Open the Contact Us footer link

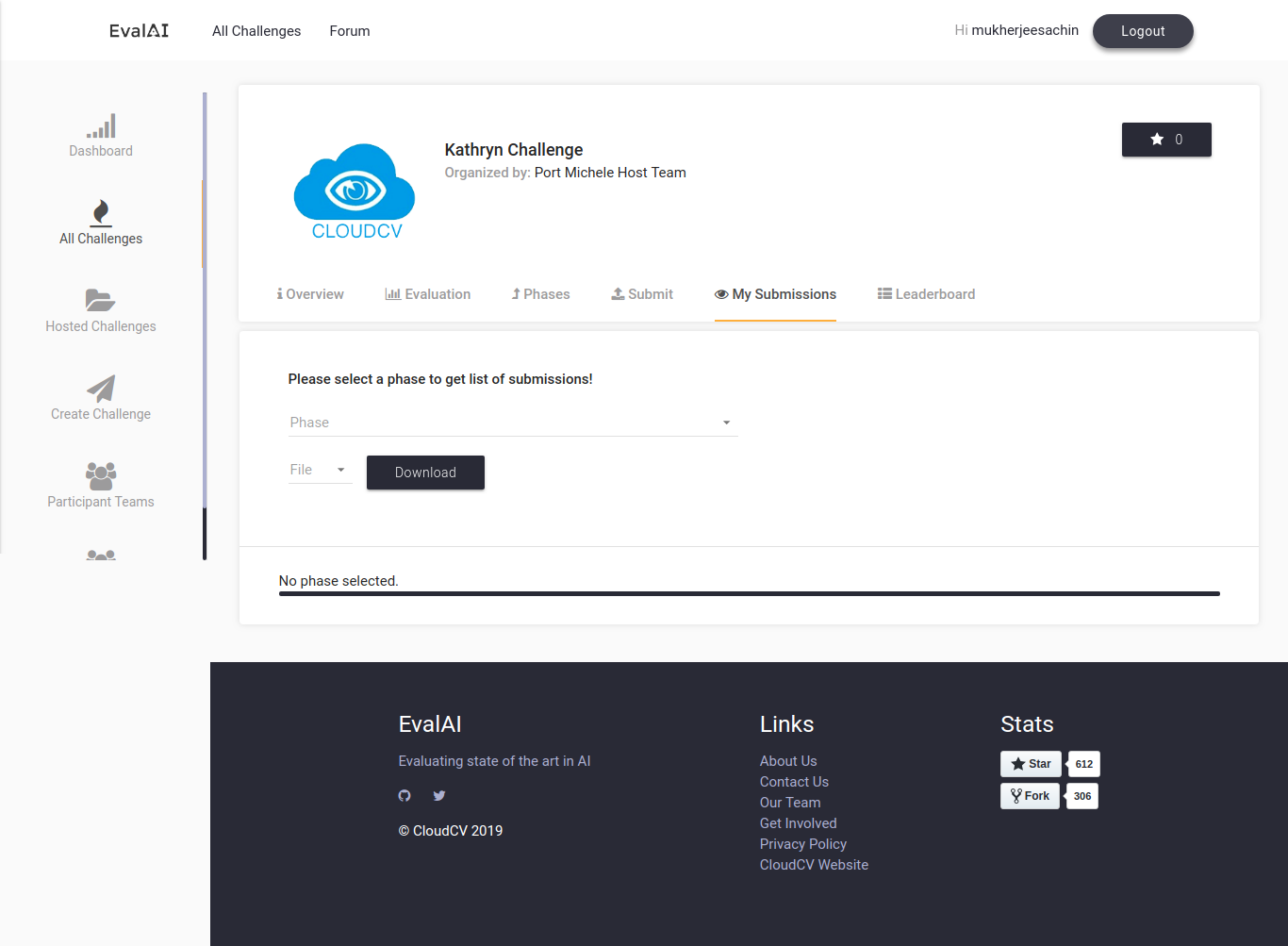click(794, 782)
